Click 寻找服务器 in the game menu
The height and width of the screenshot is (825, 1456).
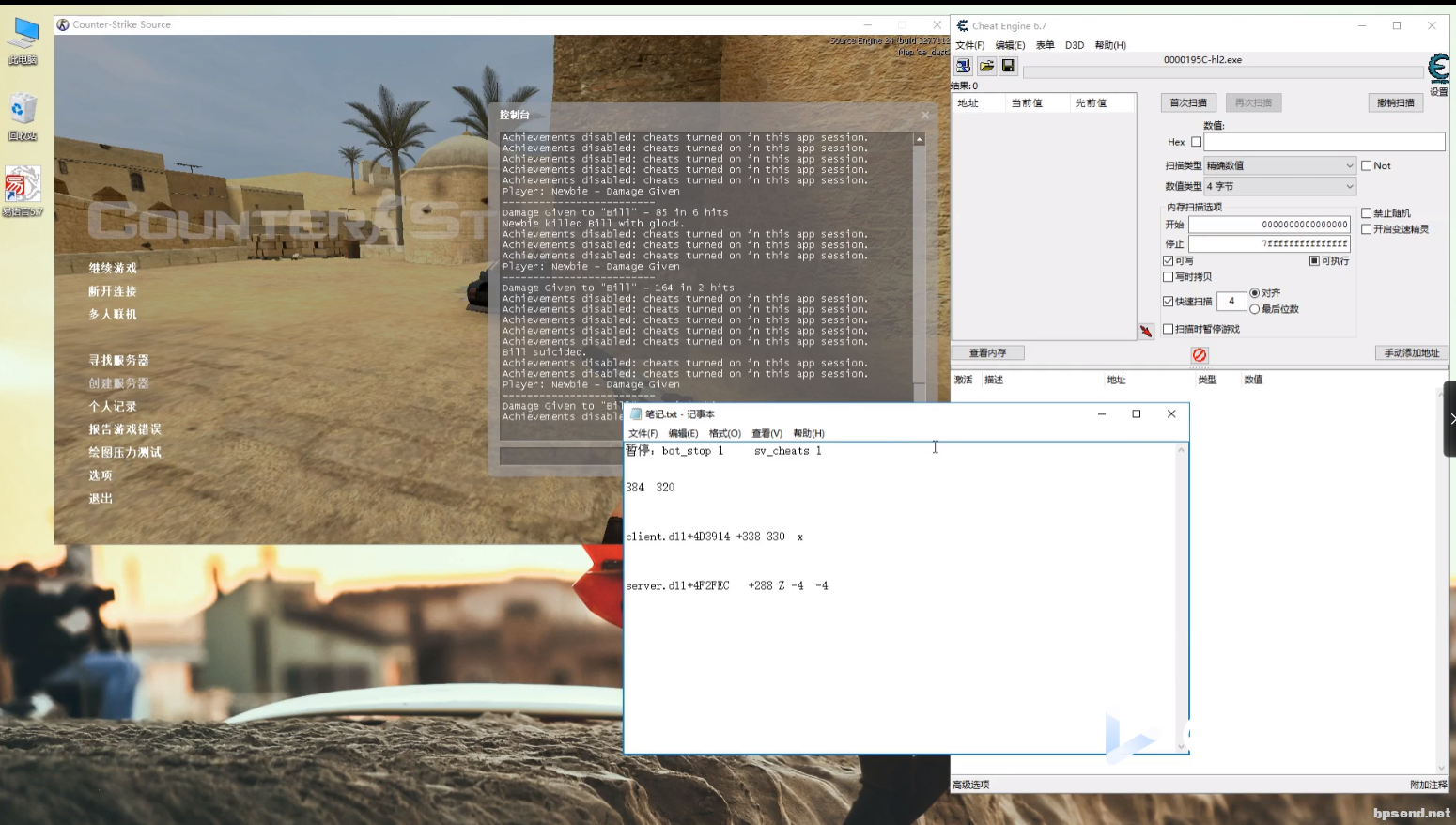tap(118, 360)
